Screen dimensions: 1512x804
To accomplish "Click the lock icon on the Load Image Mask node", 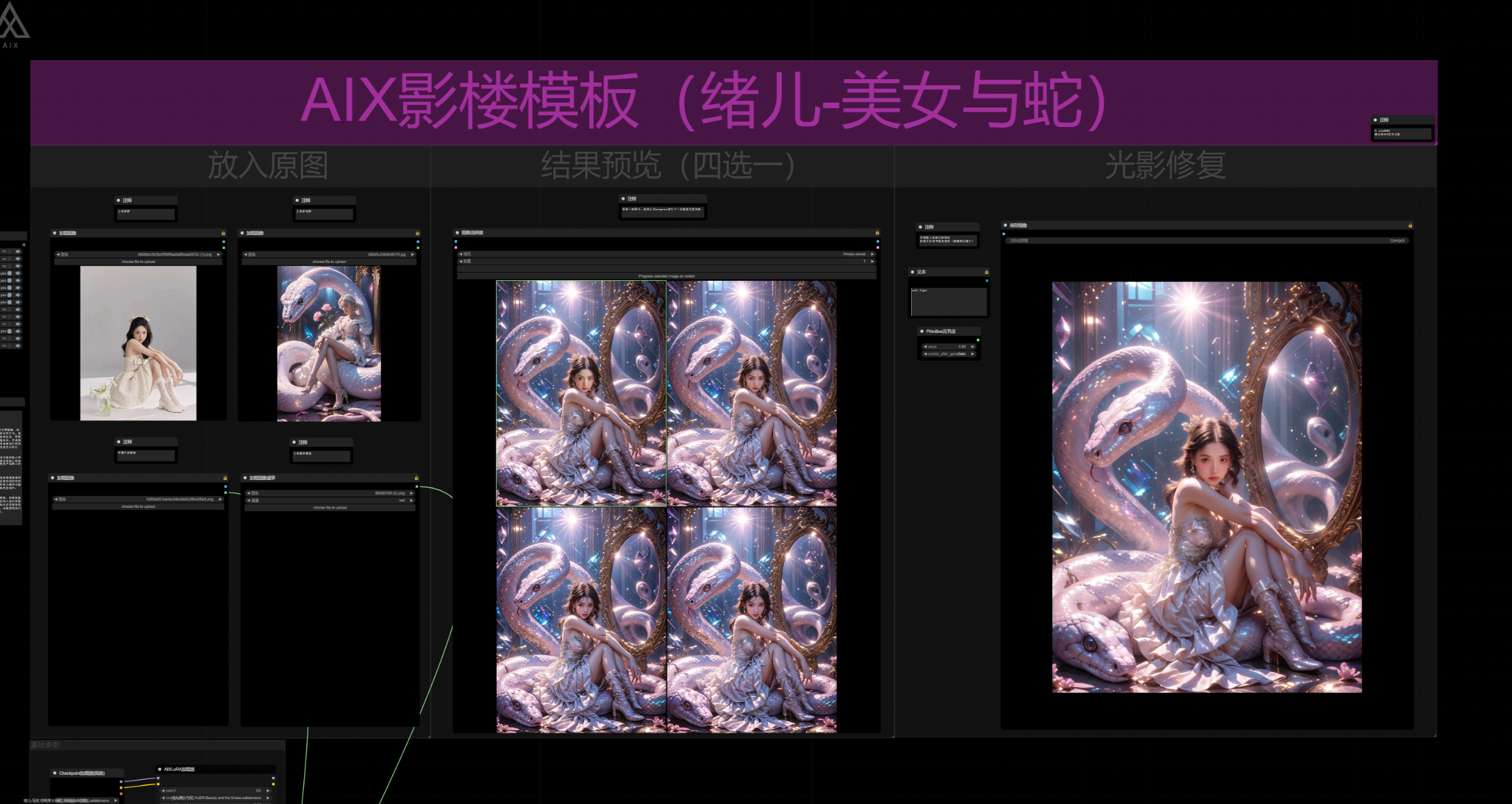I will pos(416,478).
